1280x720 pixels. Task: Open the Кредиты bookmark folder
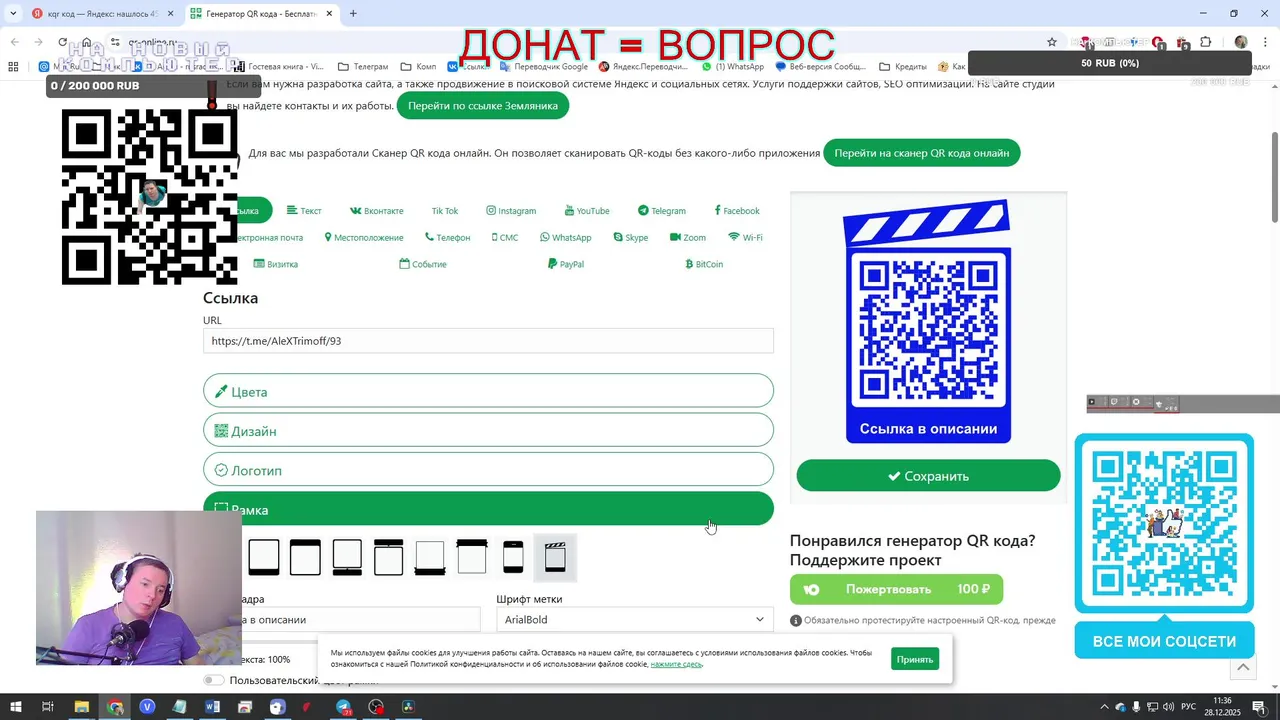tap(903, 67)
